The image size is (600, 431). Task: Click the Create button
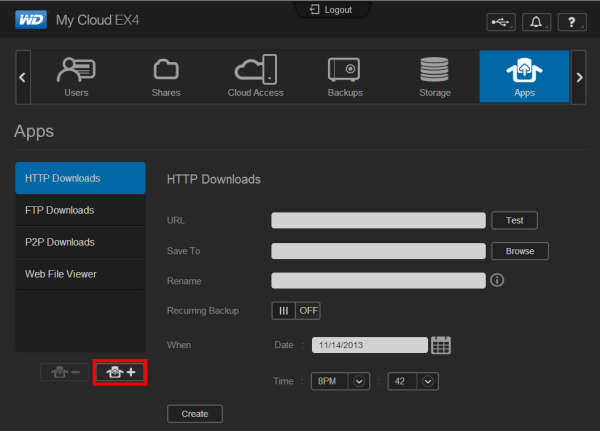(195, 414)
